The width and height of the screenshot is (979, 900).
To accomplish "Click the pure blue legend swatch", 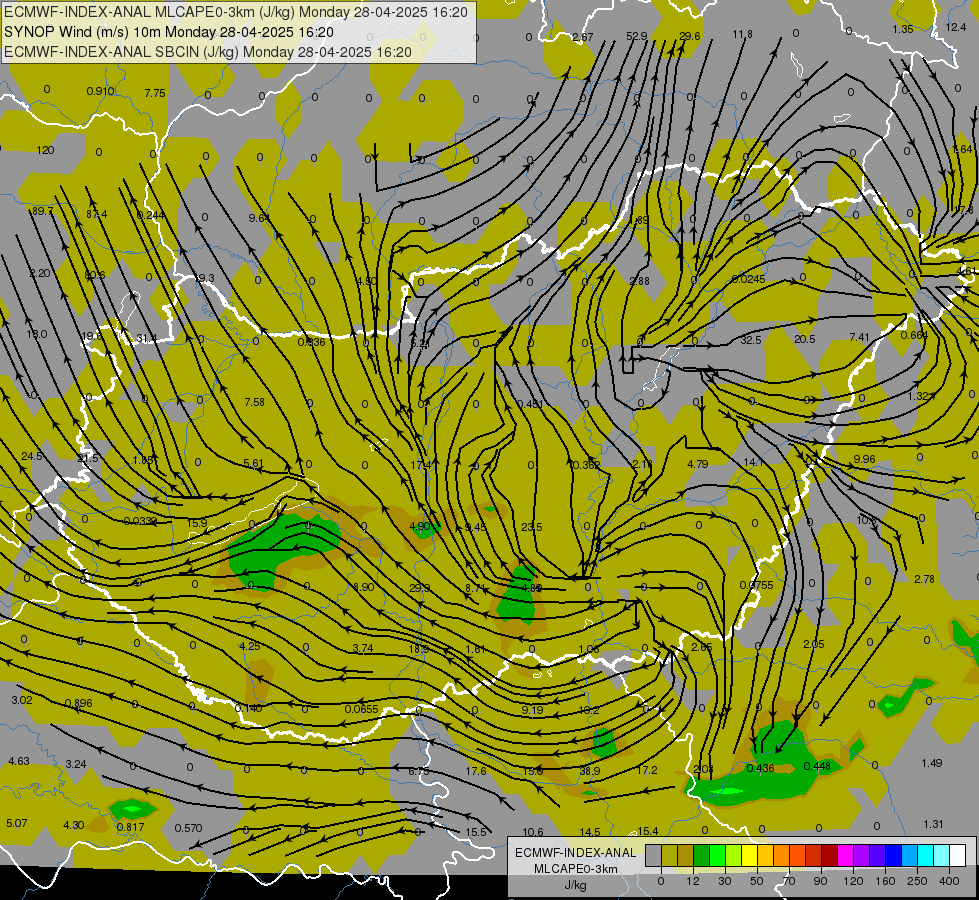I will 893,856.
